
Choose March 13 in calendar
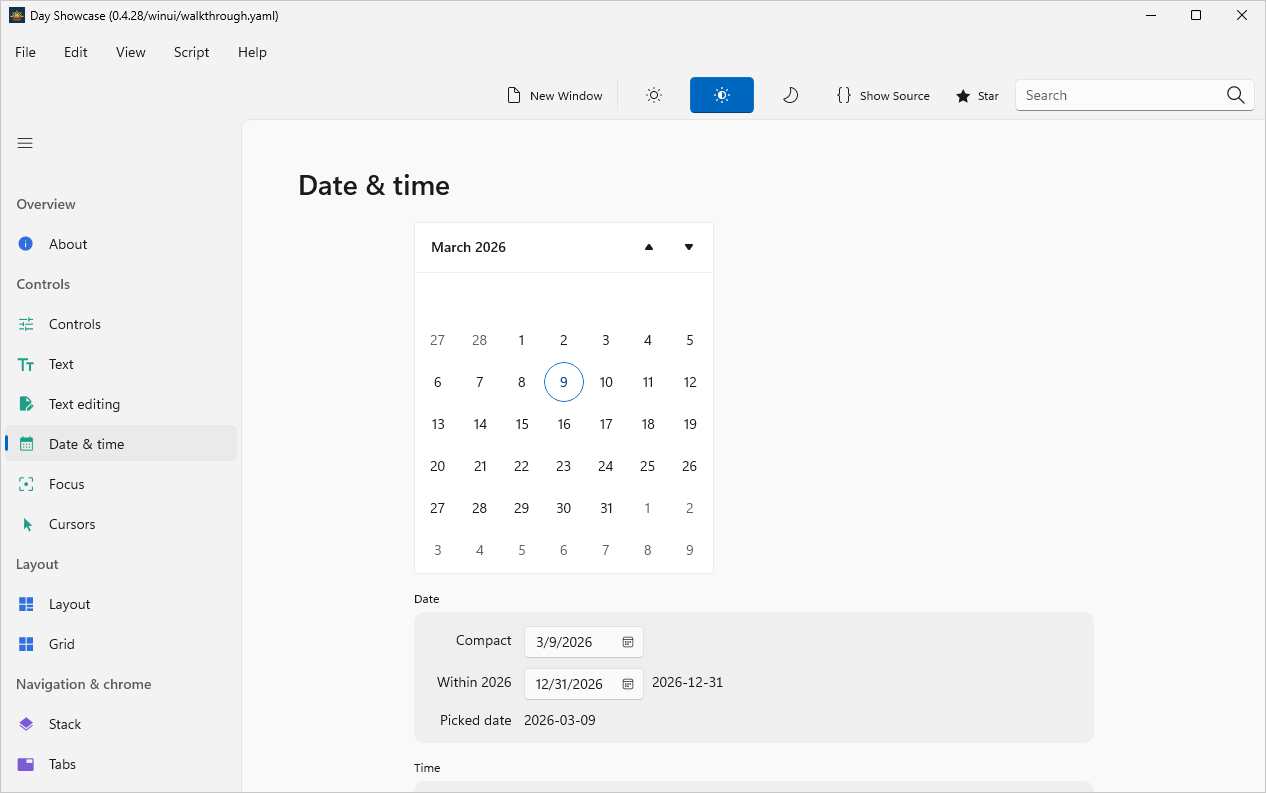coord(438,424)
